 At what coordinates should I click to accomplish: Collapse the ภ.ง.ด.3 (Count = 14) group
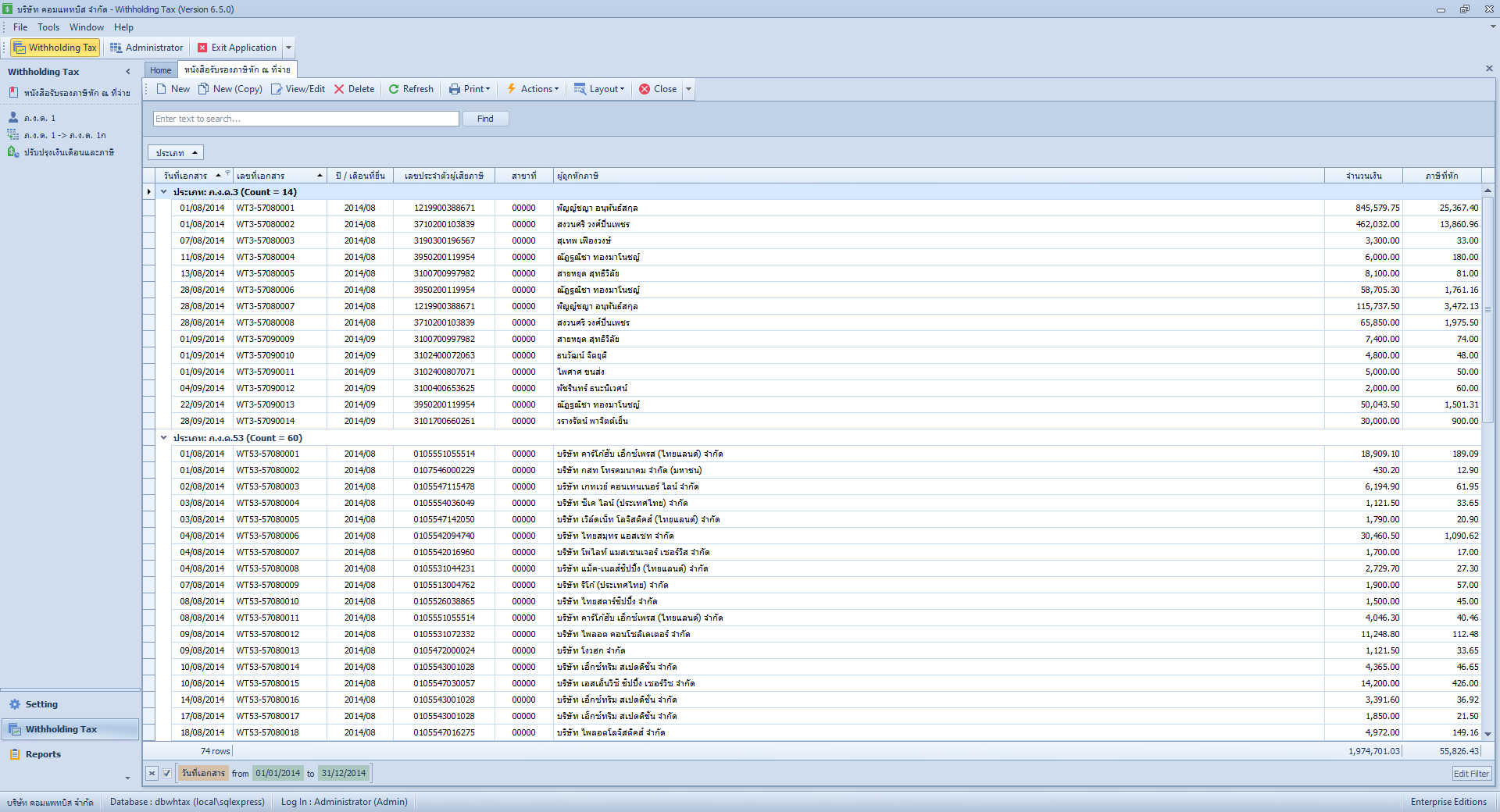pos(164,192)
